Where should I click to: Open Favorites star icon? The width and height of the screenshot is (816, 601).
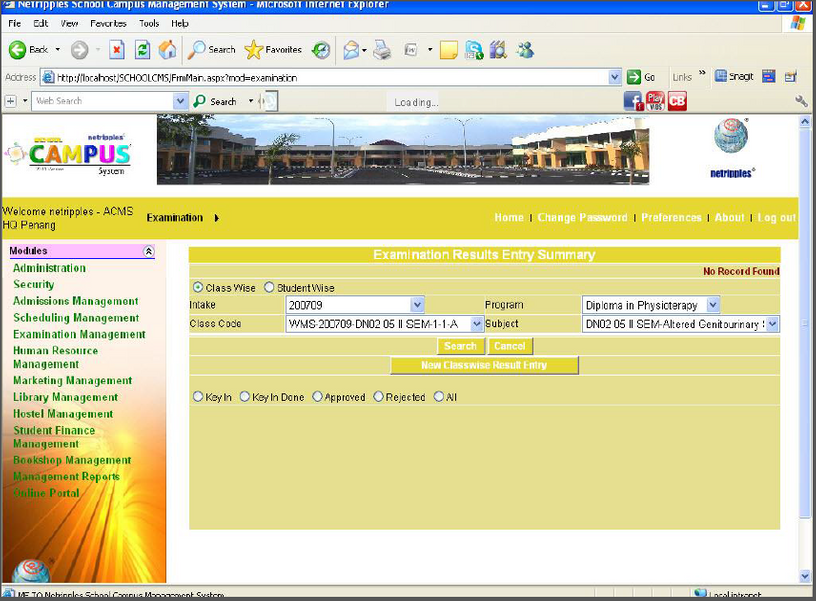[253, 50]
